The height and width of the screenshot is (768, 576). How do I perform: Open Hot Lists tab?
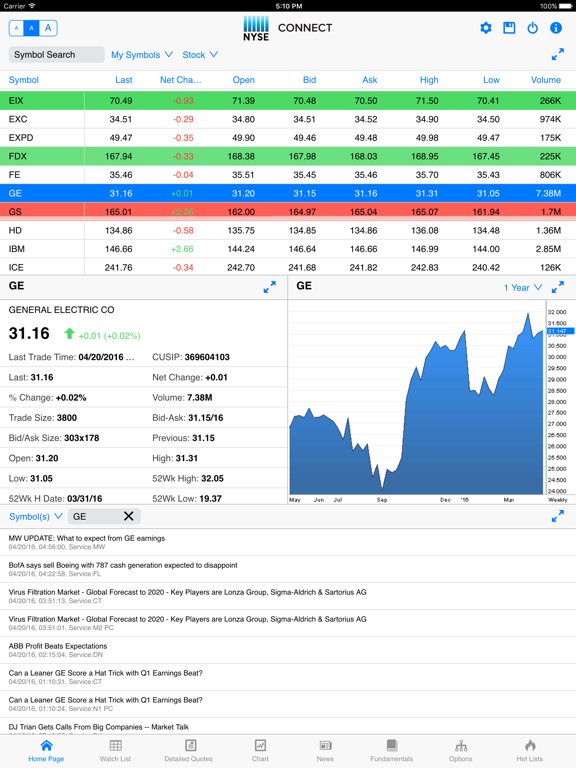coord(529,751)
